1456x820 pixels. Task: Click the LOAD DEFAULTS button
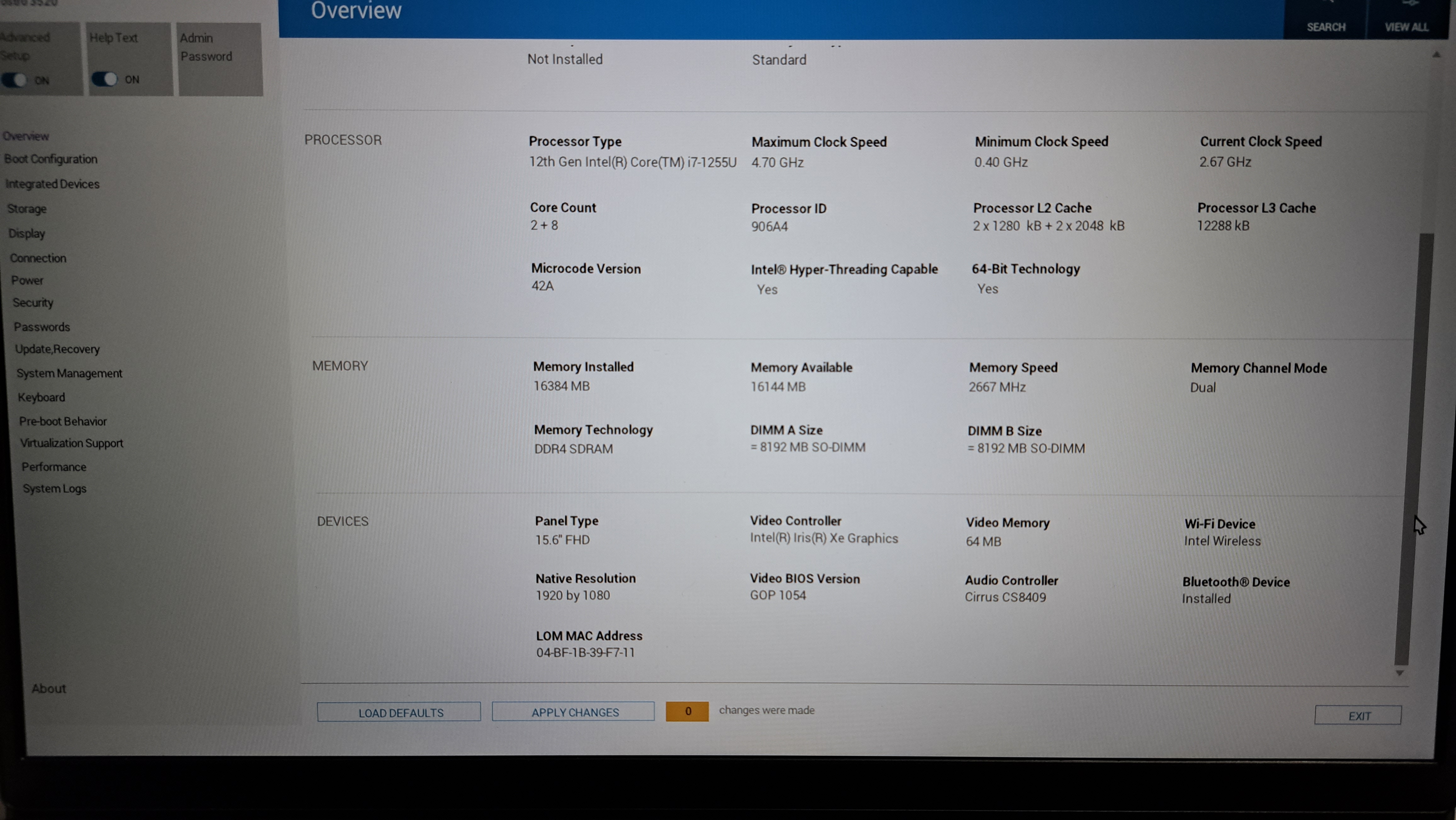pos(399,713)
